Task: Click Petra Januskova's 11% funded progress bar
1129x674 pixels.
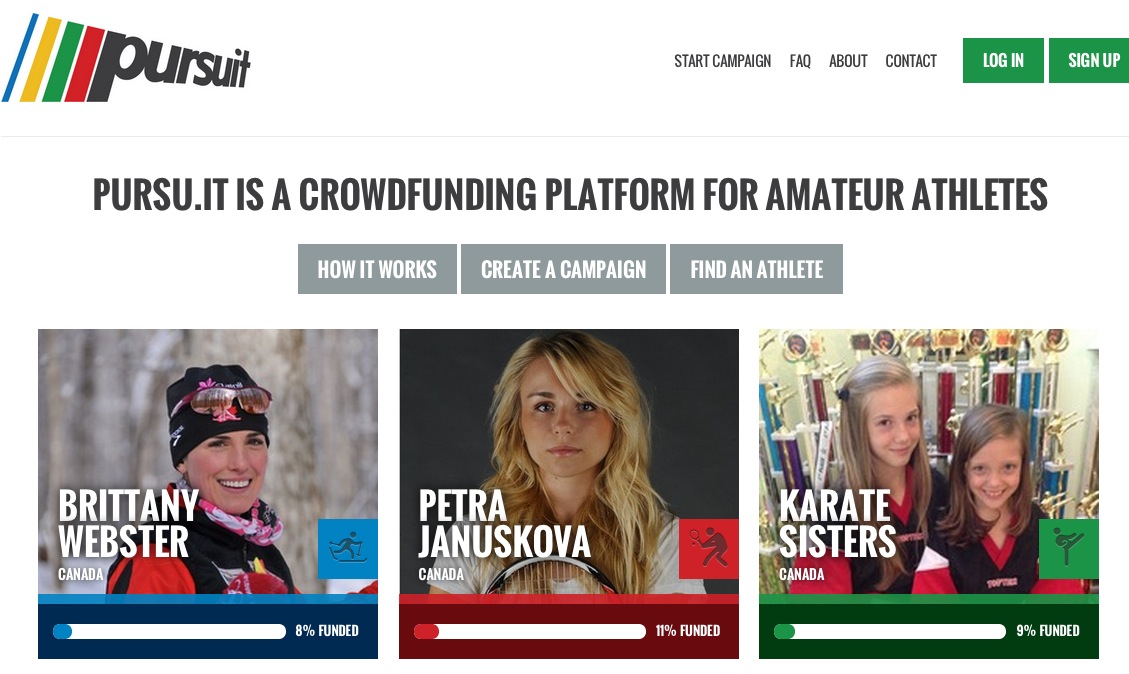Action: pyautogui.click(x=529, y=632)
